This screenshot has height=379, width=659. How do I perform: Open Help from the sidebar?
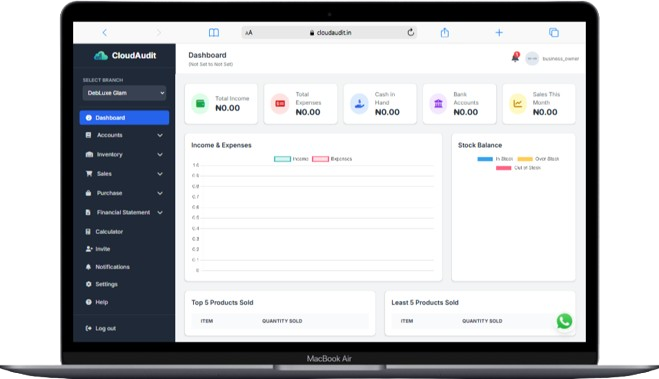point(101,302)
